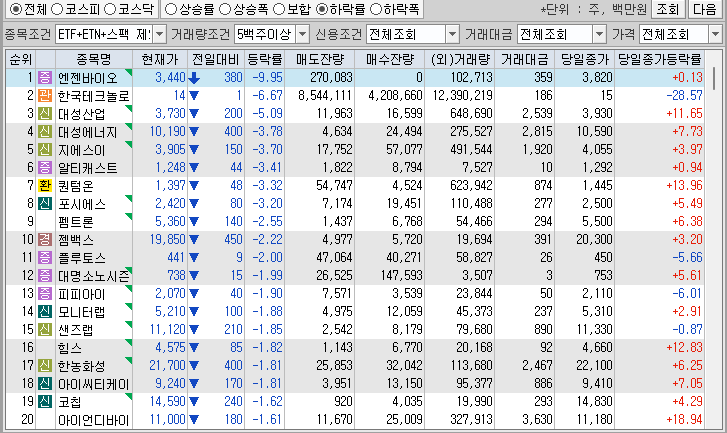Screen dimensions: 727x433
Task: Open the stock 아이언디바이
Action: [93, 420]
